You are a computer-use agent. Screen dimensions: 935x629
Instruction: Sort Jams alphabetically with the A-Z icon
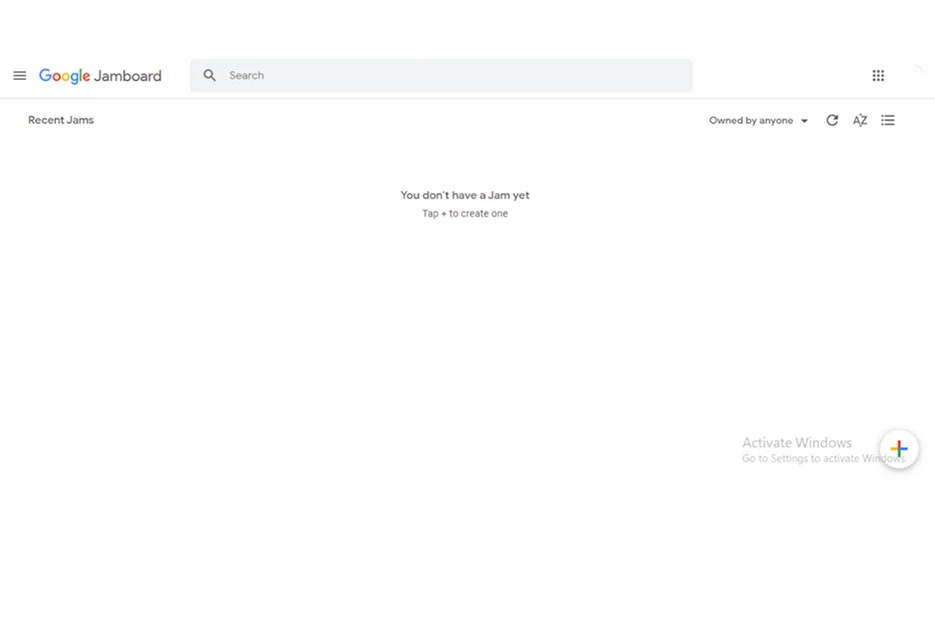click(x=860, y=120)
